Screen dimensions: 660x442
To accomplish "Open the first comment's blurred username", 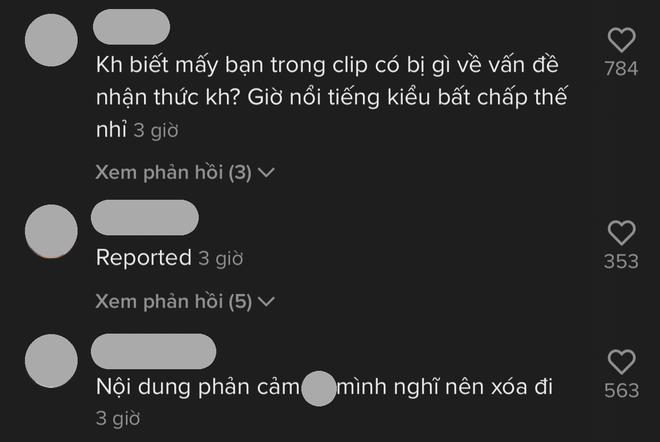I will point(131,27).
